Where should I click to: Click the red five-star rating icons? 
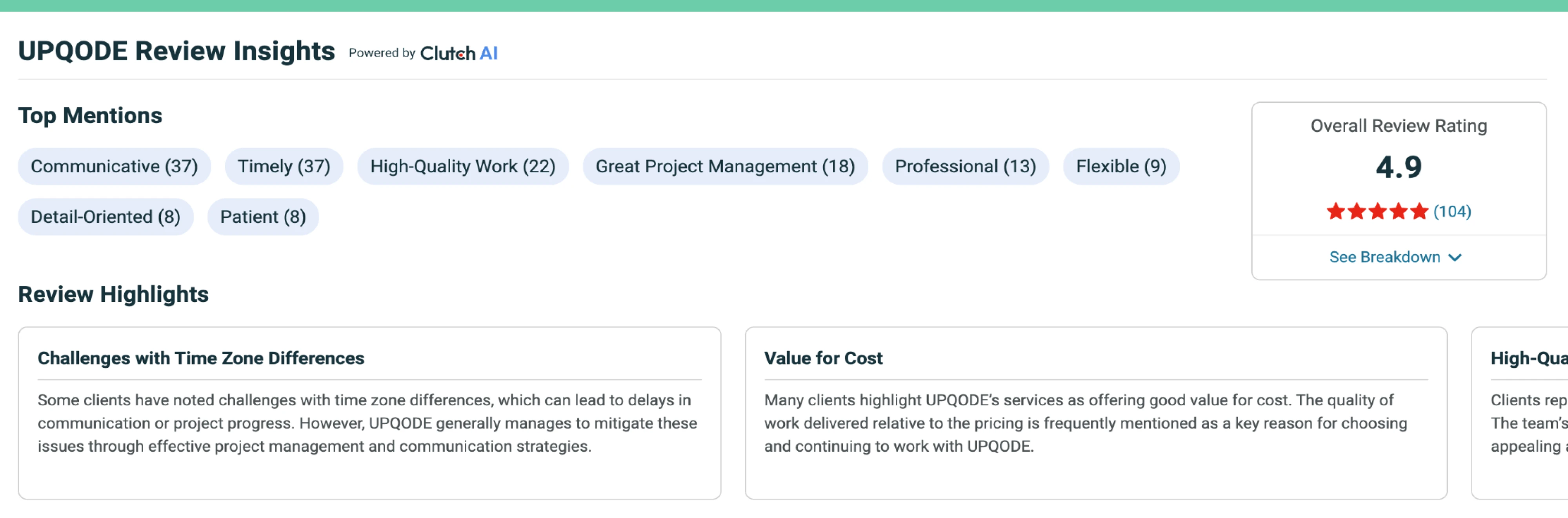point(1377,212)
